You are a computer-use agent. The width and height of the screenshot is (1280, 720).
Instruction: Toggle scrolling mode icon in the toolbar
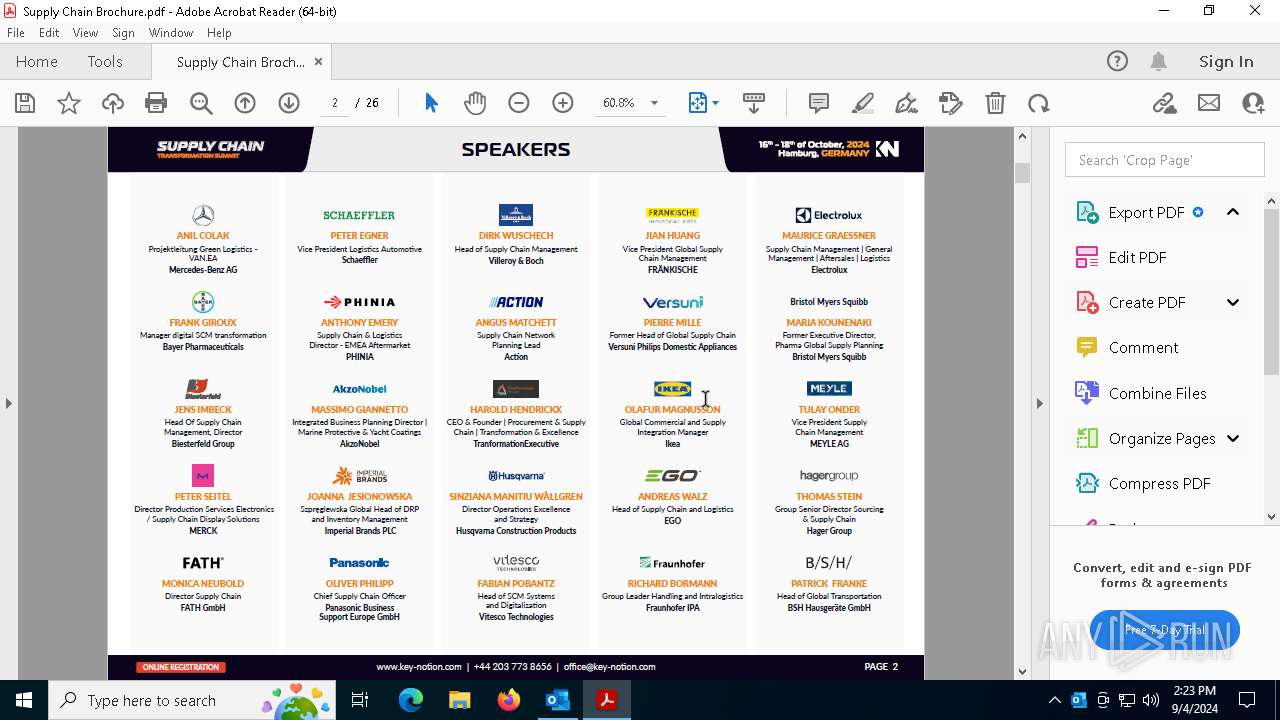(x=754, y=103)
